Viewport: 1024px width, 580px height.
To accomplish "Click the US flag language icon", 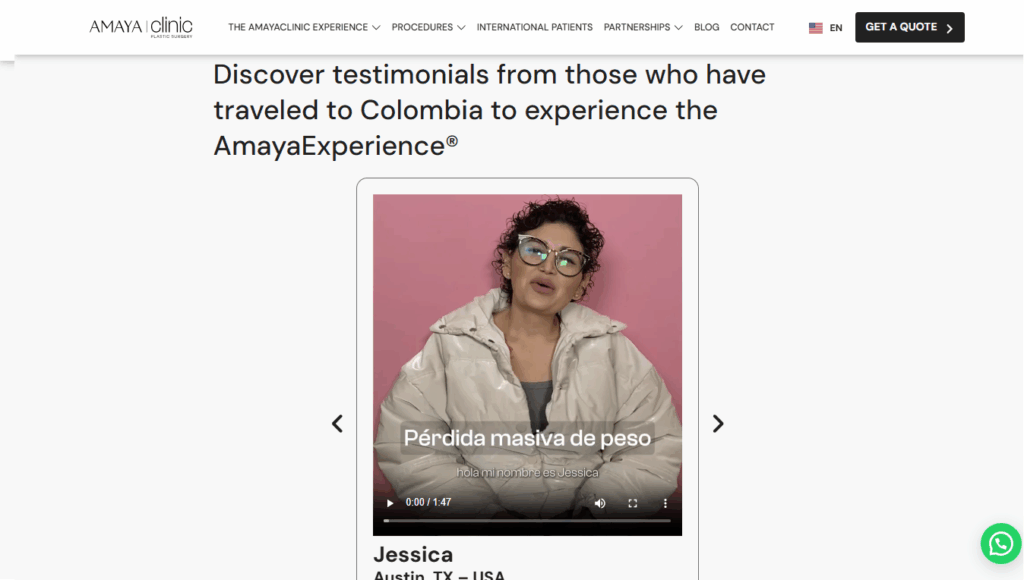I will coord(816,28).
